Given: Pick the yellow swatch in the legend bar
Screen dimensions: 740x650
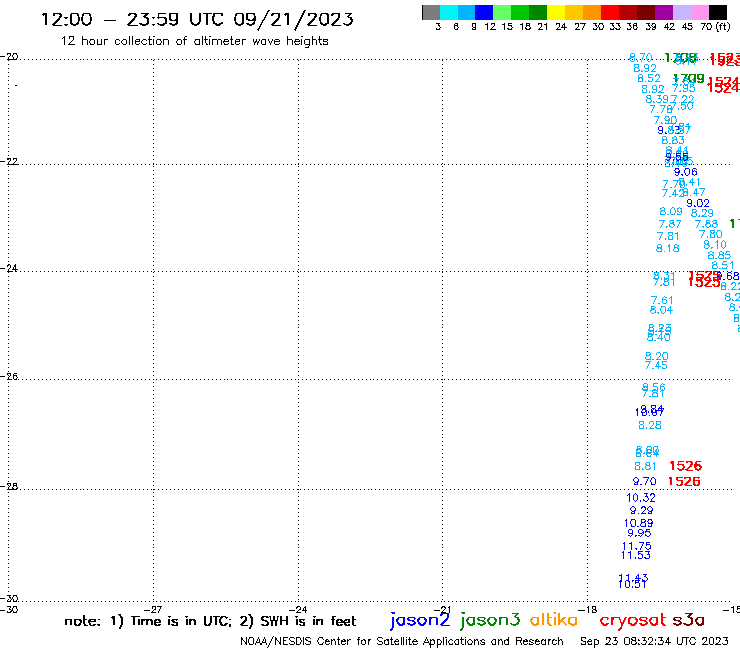Looking at the screenshot, I should coord(556,13).
